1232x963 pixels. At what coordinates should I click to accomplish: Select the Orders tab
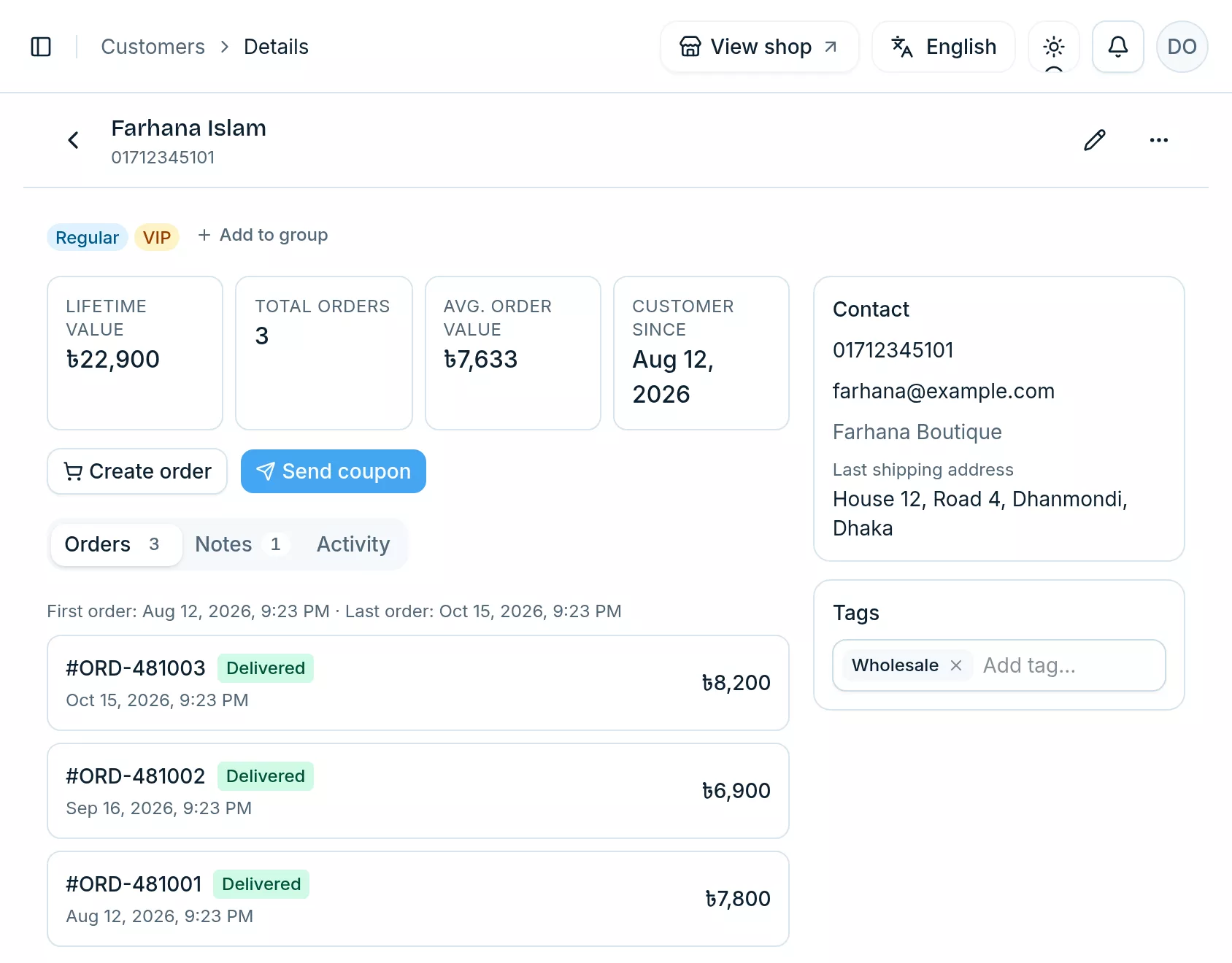click(116, 544)
